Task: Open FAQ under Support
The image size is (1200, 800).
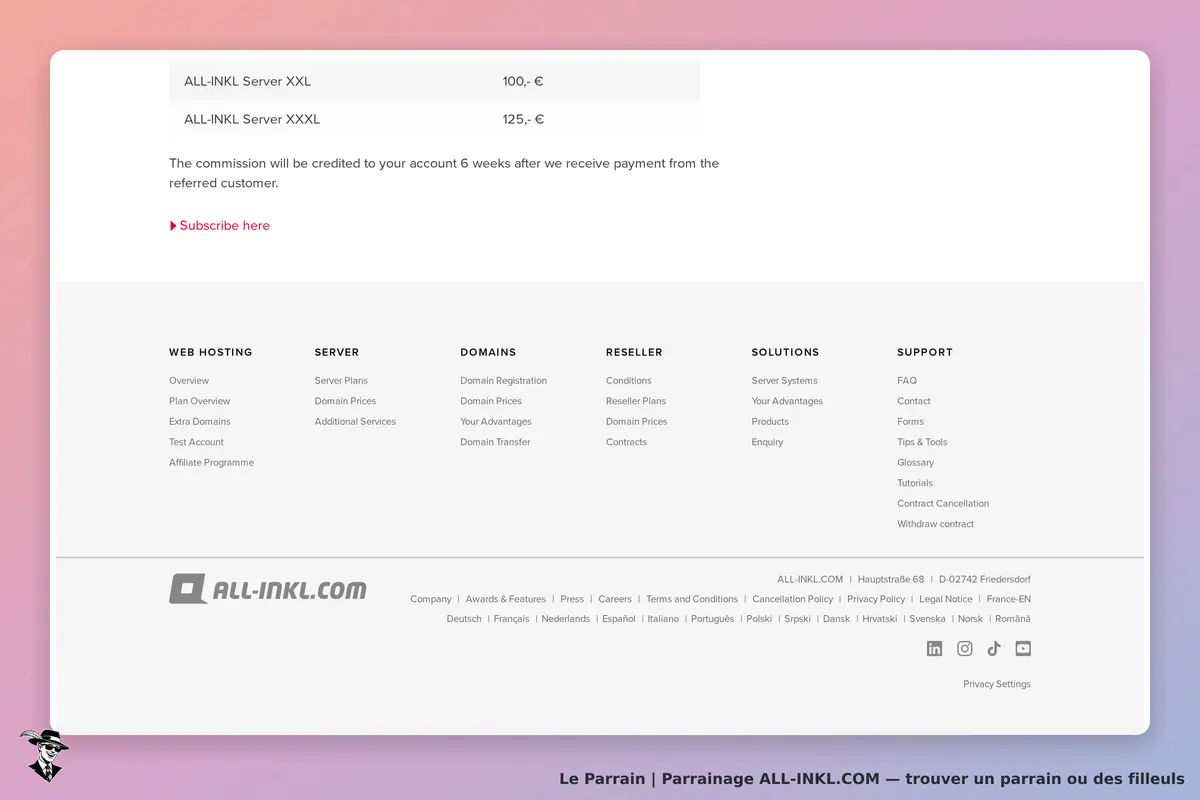Action: pos(907,381)
